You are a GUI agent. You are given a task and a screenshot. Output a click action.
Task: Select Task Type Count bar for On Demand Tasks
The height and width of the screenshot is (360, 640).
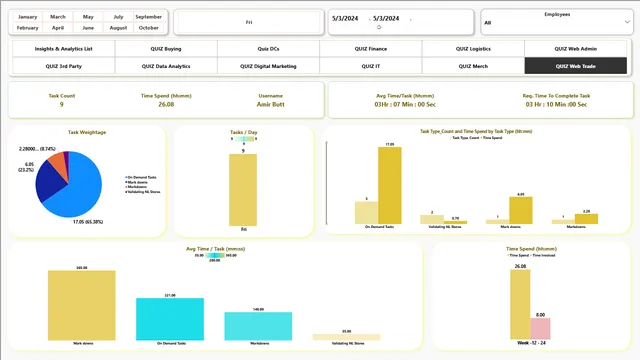tap(366, 213)
